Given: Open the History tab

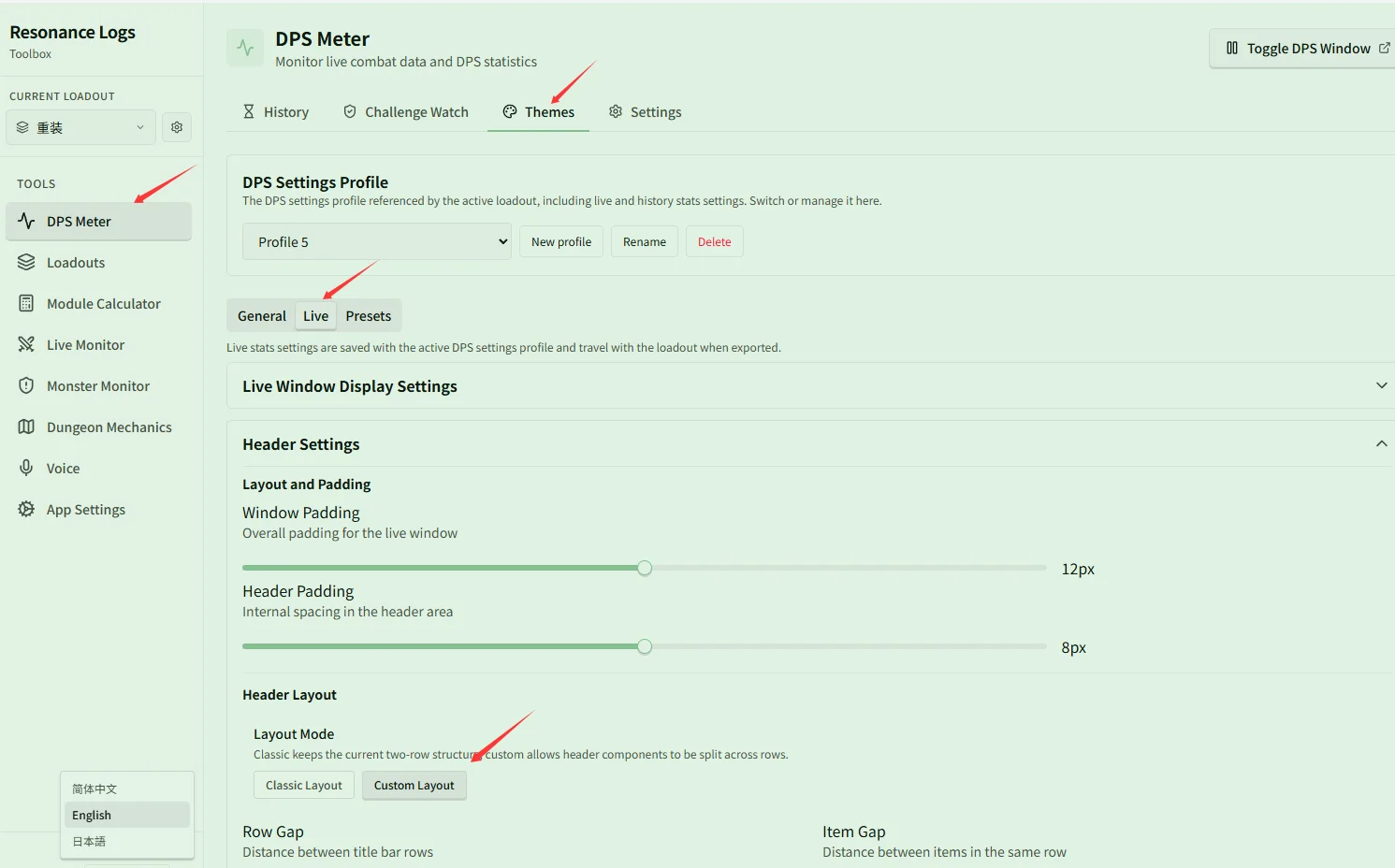Looking at the screenshot, I should pyautogui.click(x=275, y=111).
